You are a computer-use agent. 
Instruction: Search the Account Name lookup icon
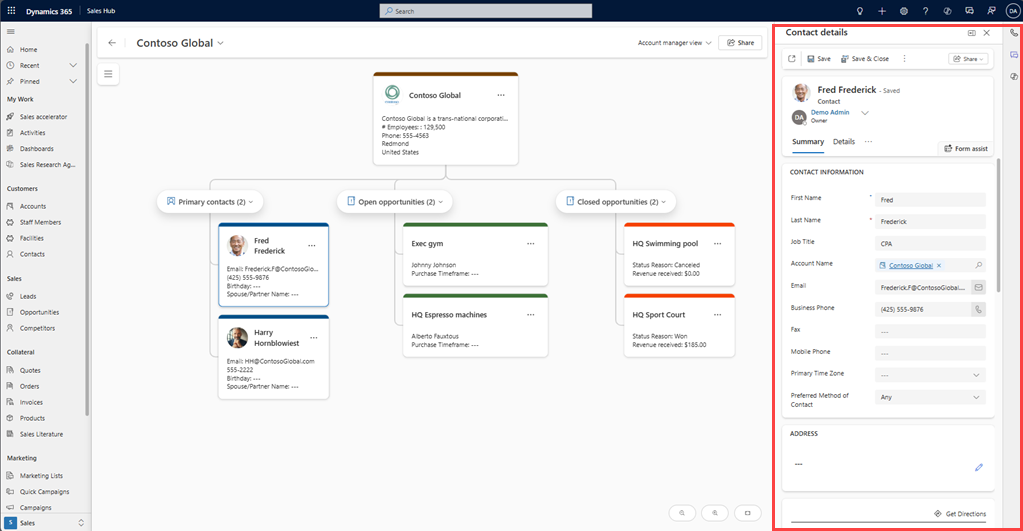click(979, 266)
